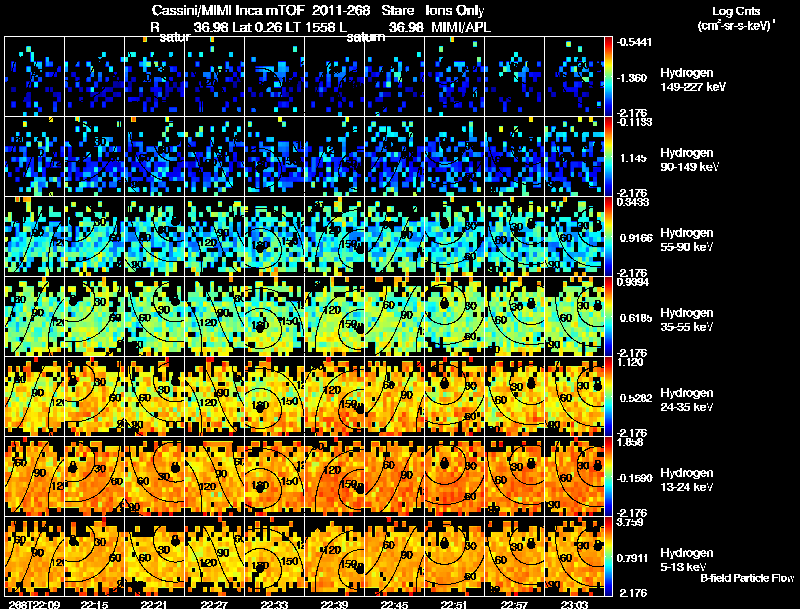
Task: Click the Hydrogen 24-35 keV label
Action: pyautogui.click(x=687, y=400)
